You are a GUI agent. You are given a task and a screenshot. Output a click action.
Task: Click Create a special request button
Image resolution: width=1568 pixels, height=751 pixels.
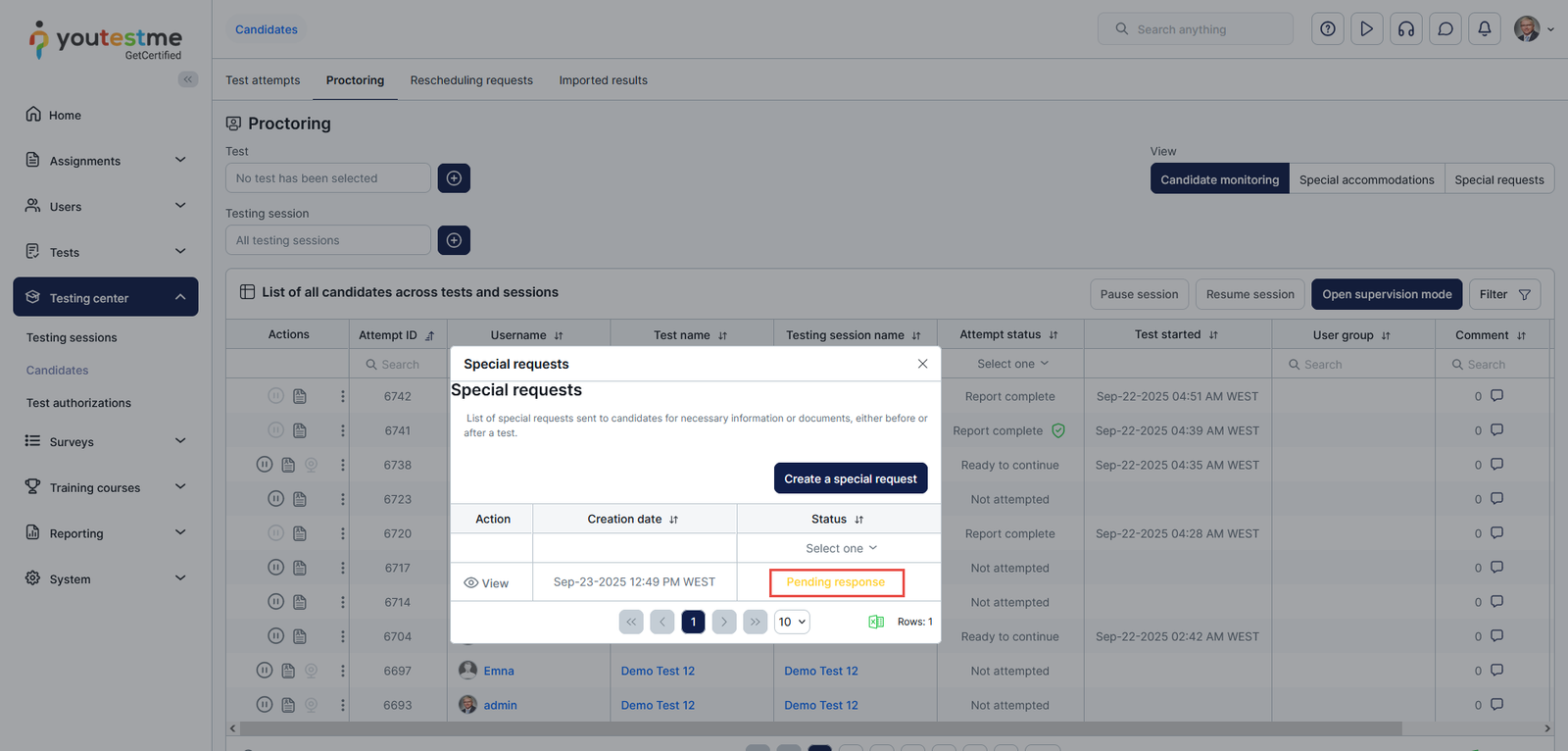[x=850, y=478]
